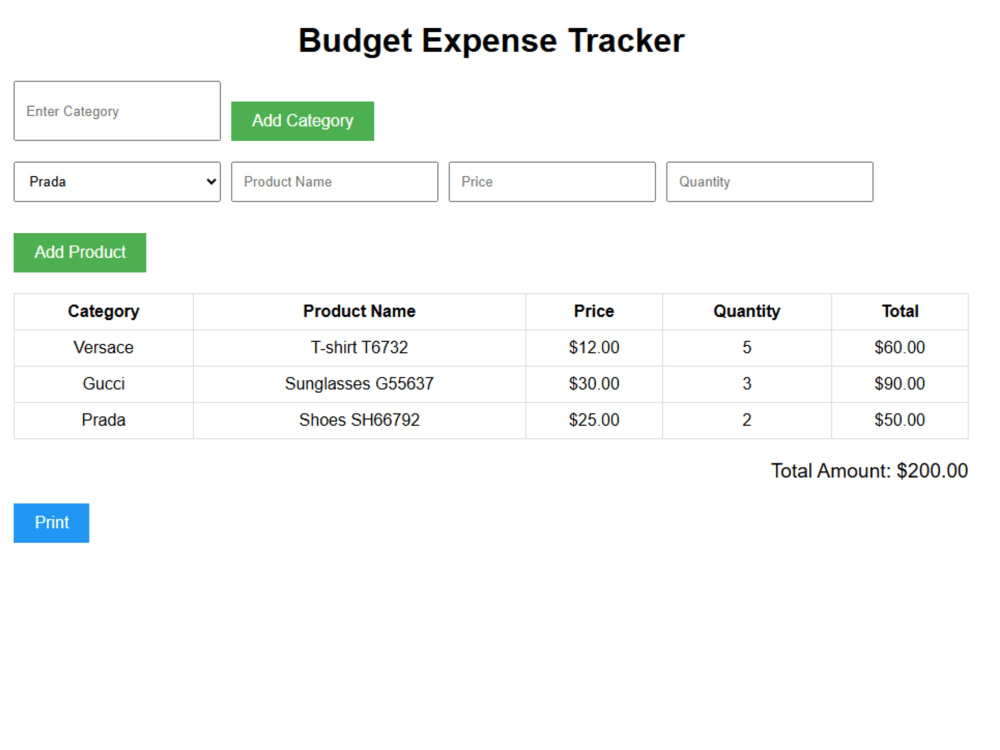This screenshot has height=750, width=1000.
Task: Select the Prada cell in the table
Action: [x=104, y=421]
